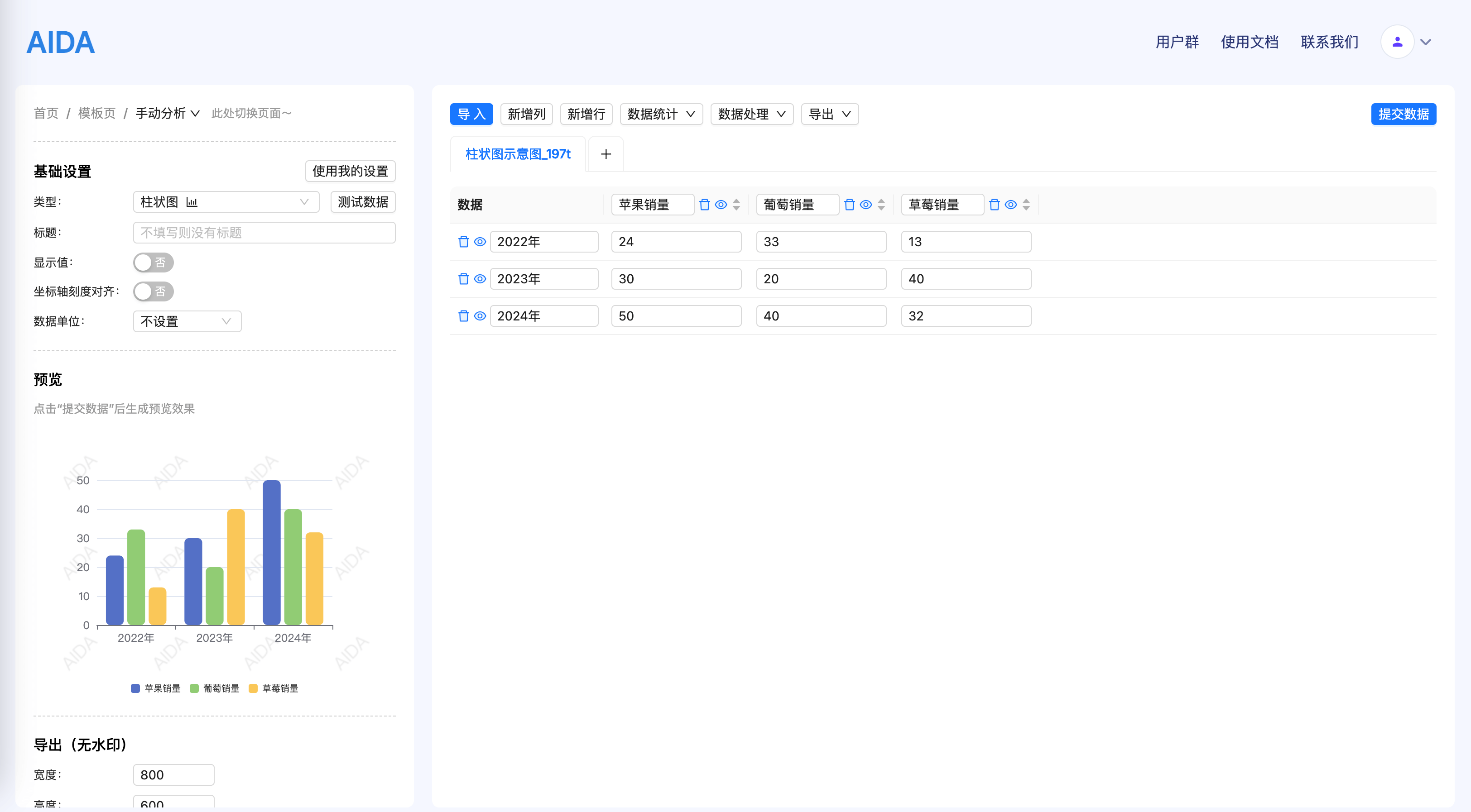Open the 类型 柱状图 dropdown

(x=226, y=202)
